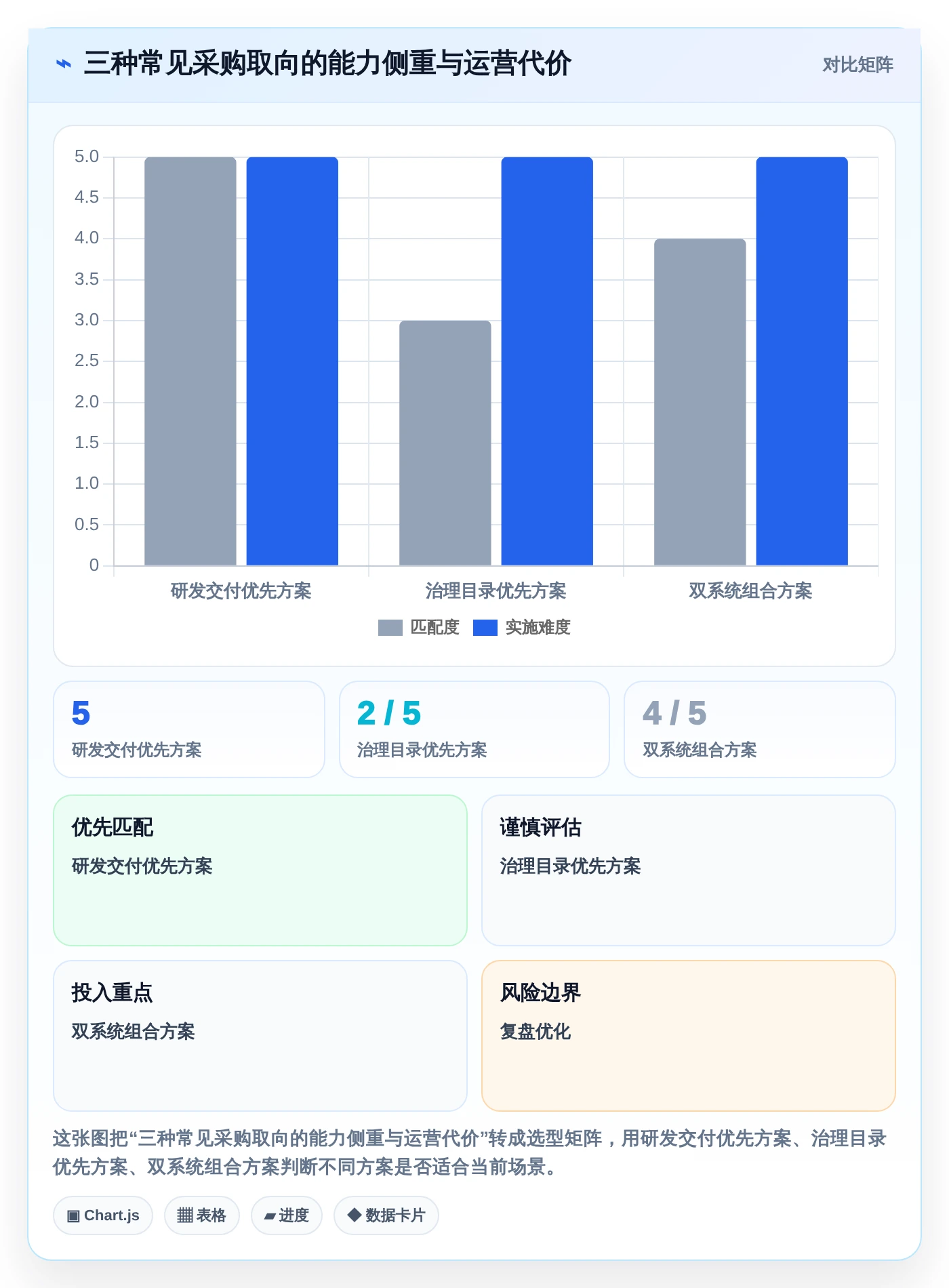The image size is (949, 1288).
Task: Open the 投入重点 card
Action: point(260,1036)
